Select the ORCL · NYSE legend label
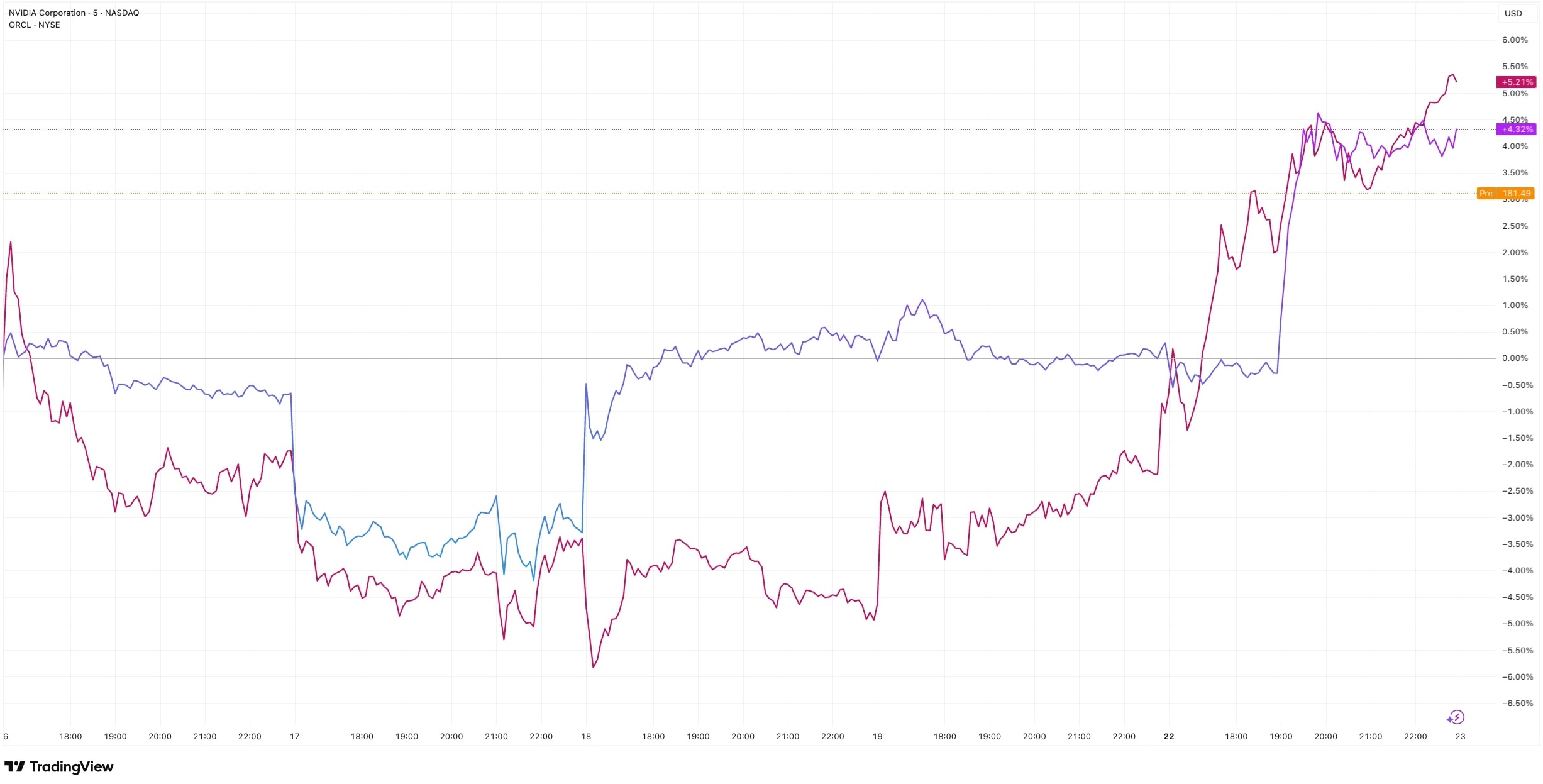 (x=35, y=25)
